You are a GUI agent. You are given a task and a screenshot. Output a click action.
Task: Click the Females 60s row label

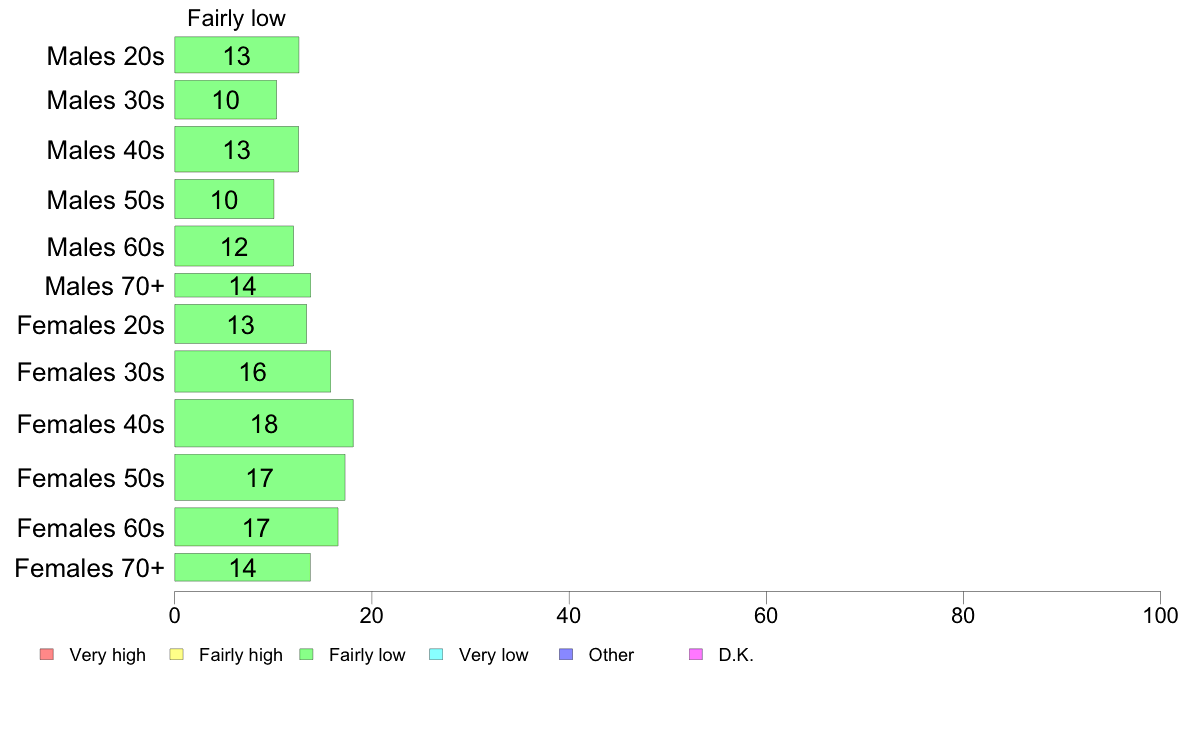click(x=90, y=528)
